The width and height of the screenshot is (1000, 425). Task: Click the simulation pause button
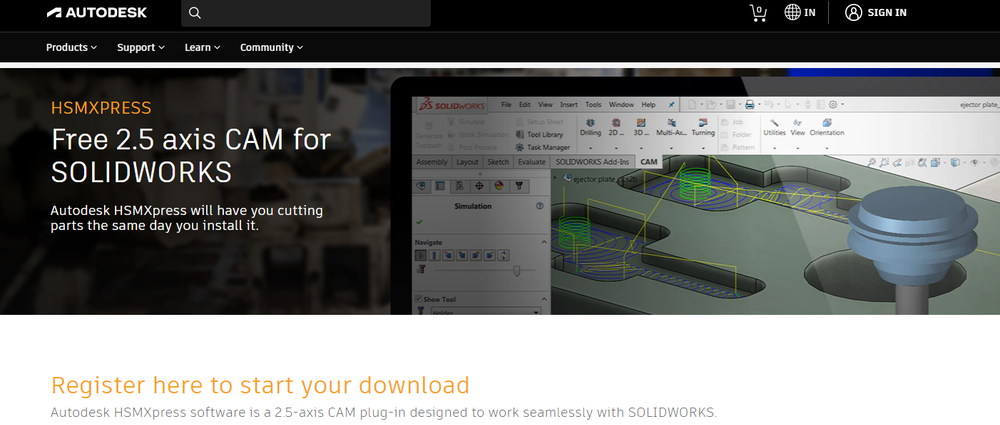click(434, 255)
